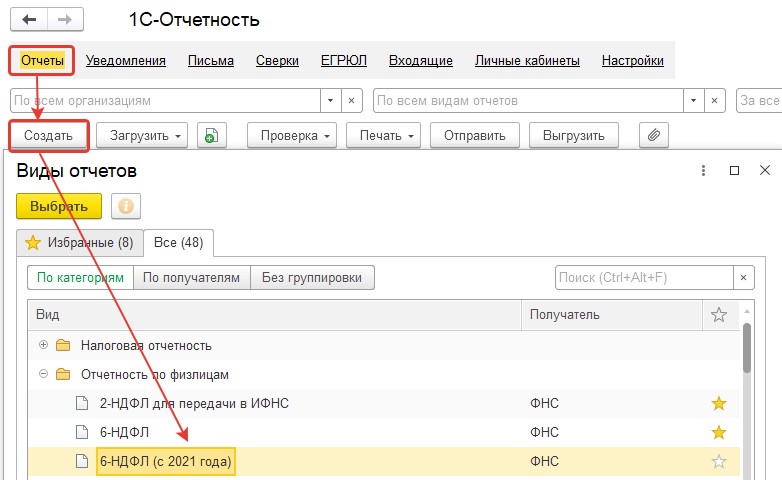Open the Загрузить dropdown button
Screen dimensions: 782x480
pos(142,136)
